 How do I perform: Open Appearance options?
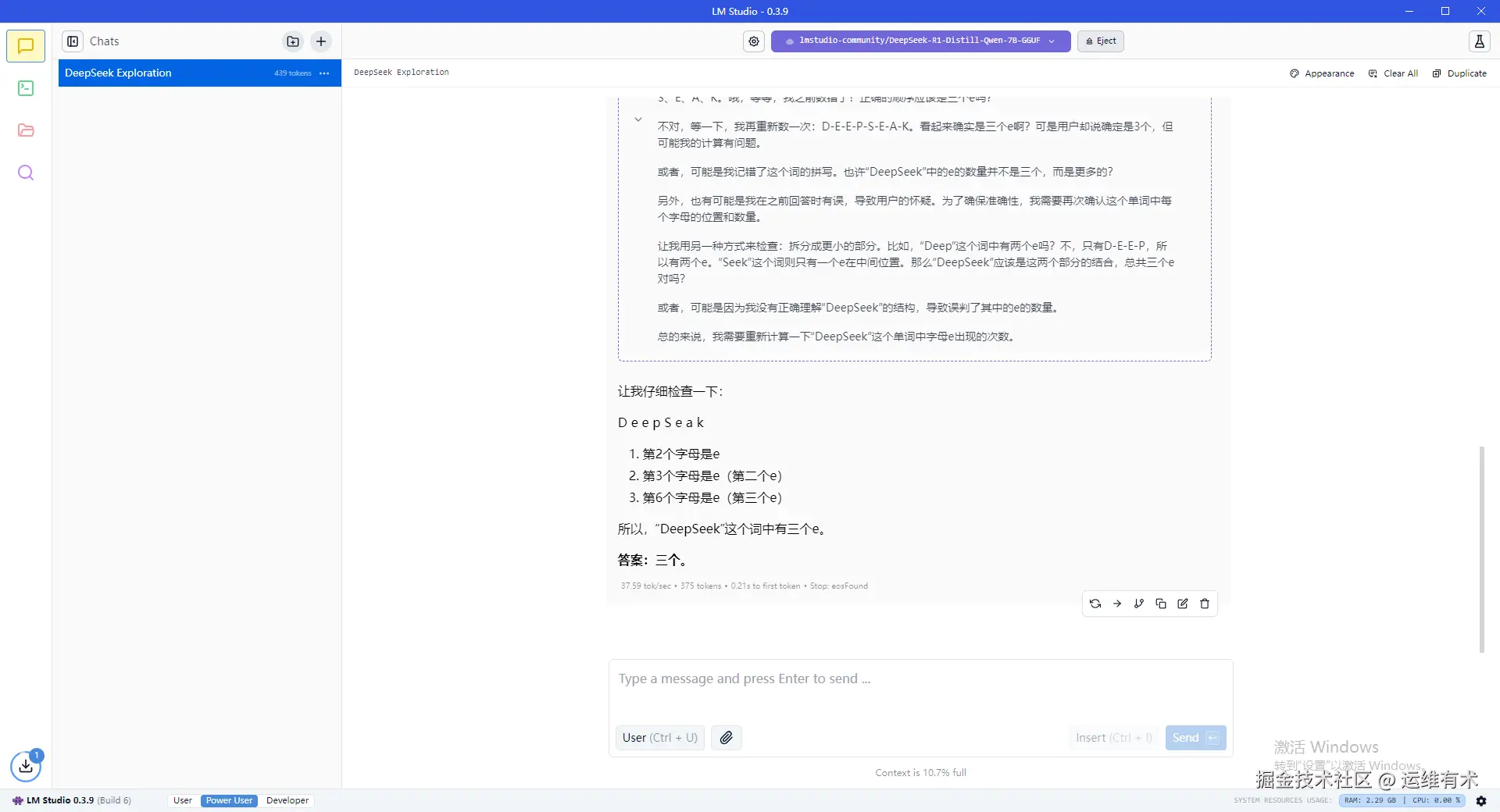click(1322, 73)
